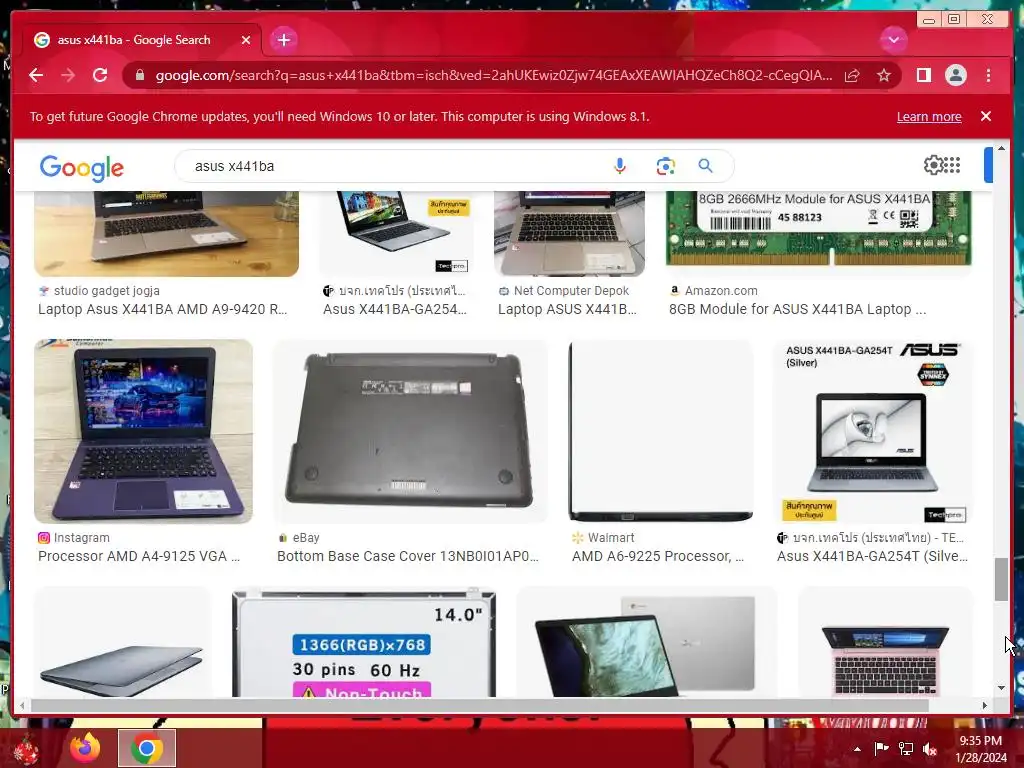Open the Net Computer Depok laptop image

[569, 234]
